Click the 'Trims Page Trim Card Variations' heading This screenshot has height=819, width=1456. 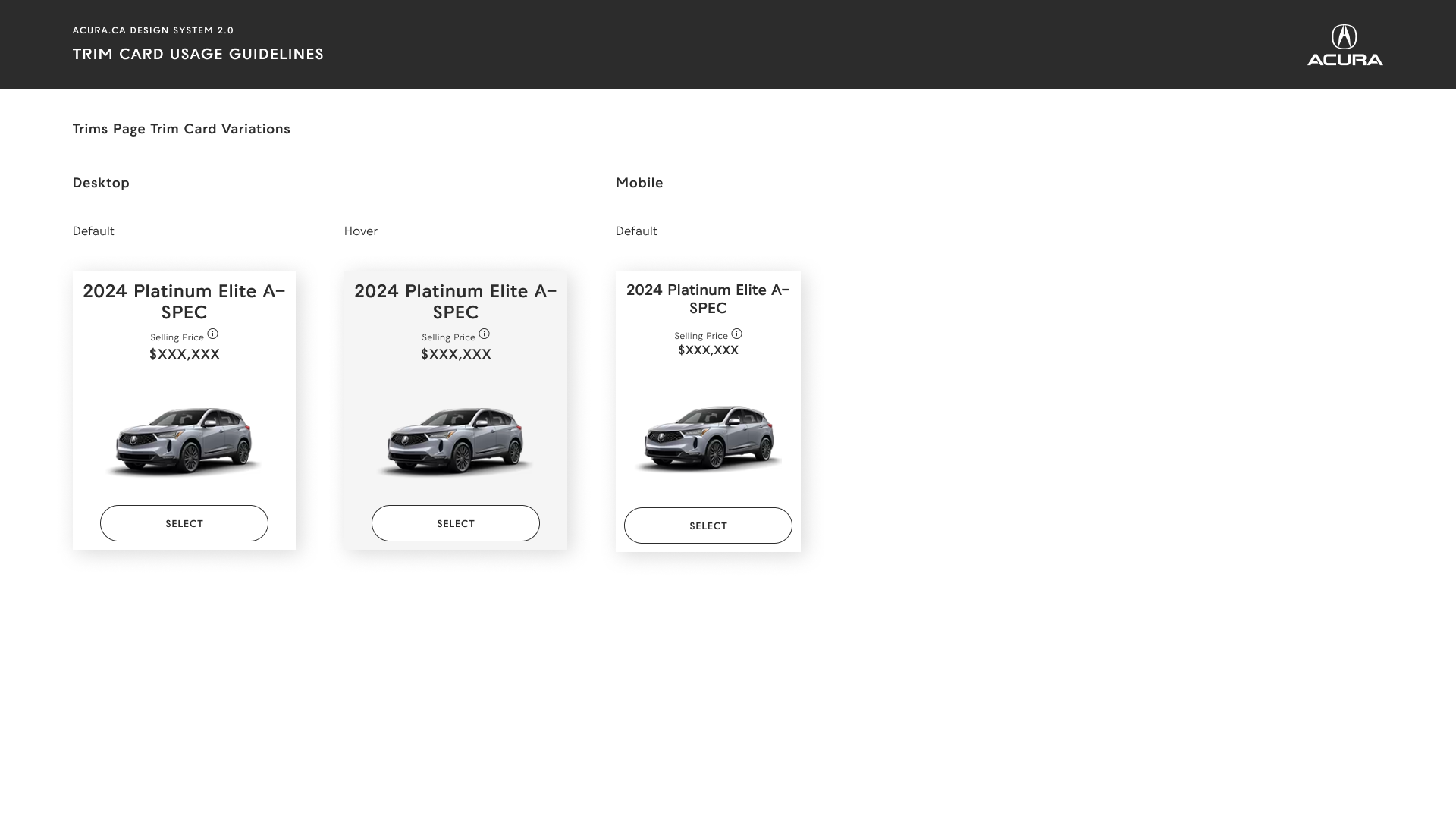(181, 129)
